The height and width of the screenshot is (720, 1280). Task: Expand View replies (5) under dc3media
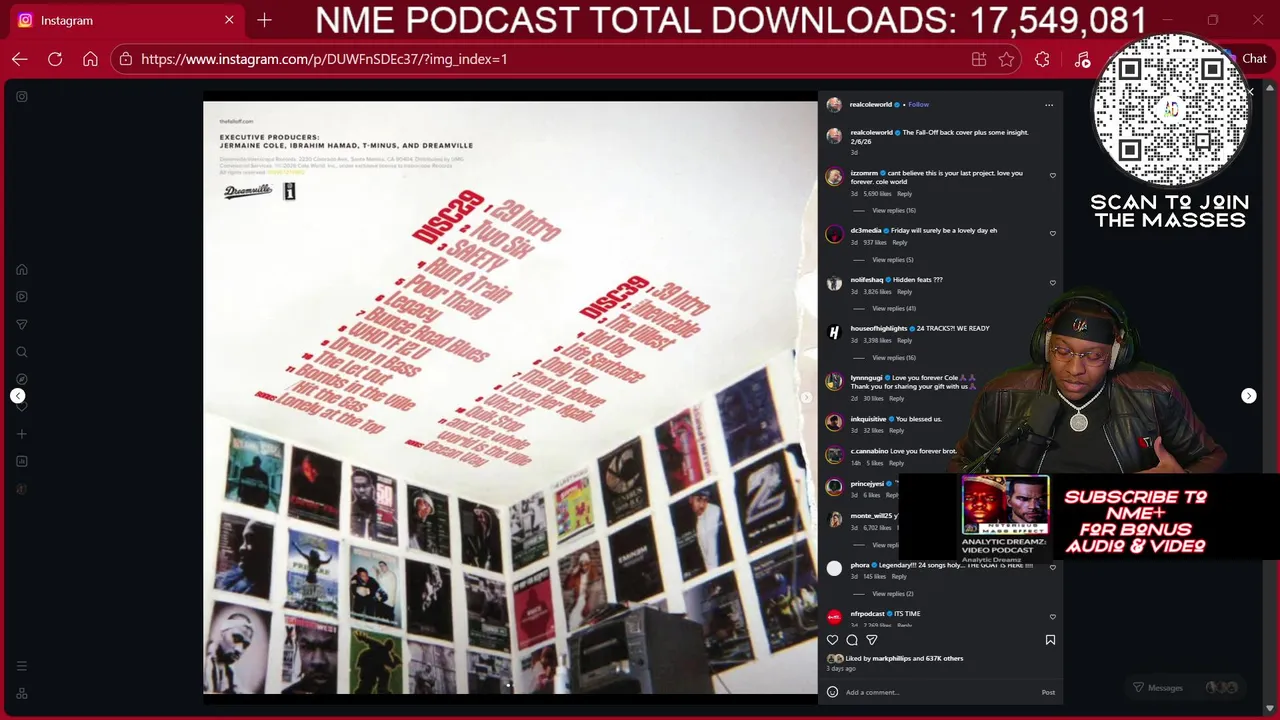click(x=893, y=260)
